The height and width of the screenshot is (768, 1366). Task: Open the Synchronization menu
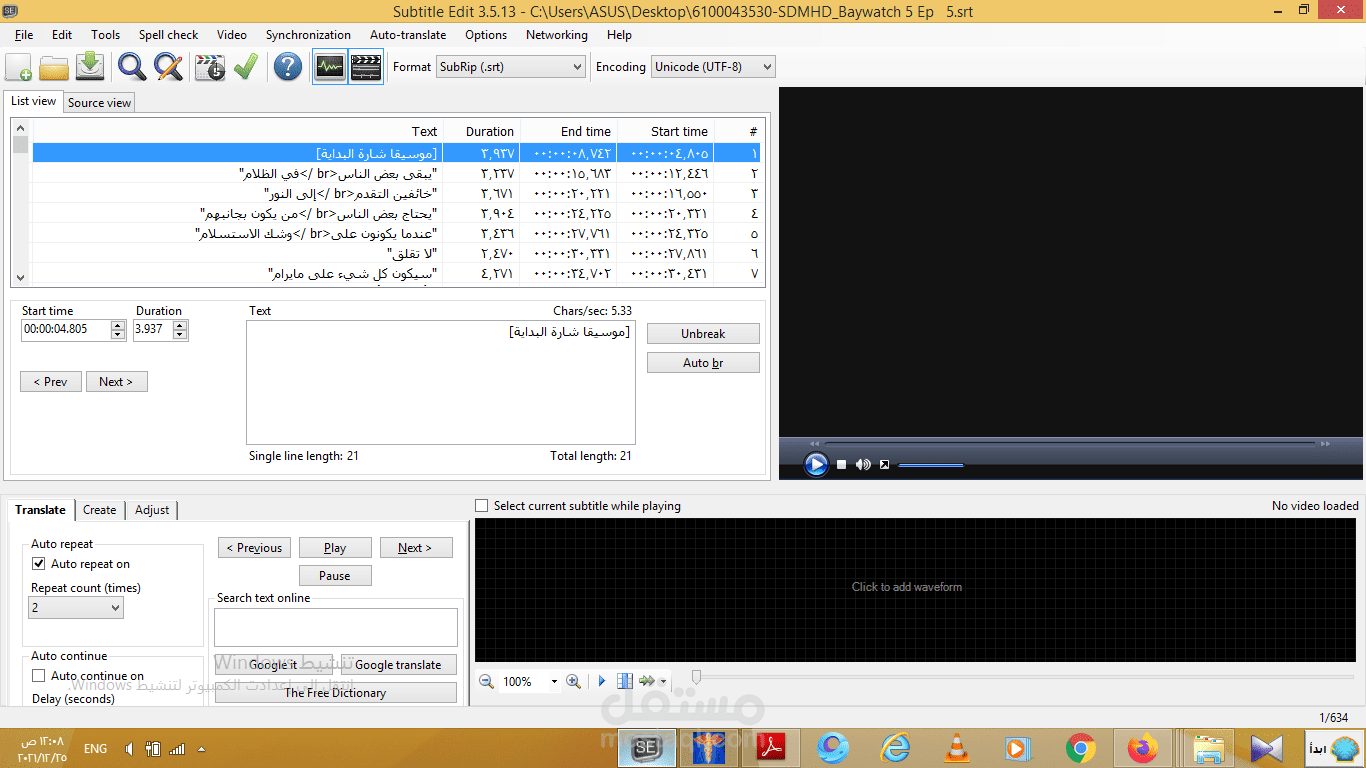pyautogui.click(x=308, y=35)
